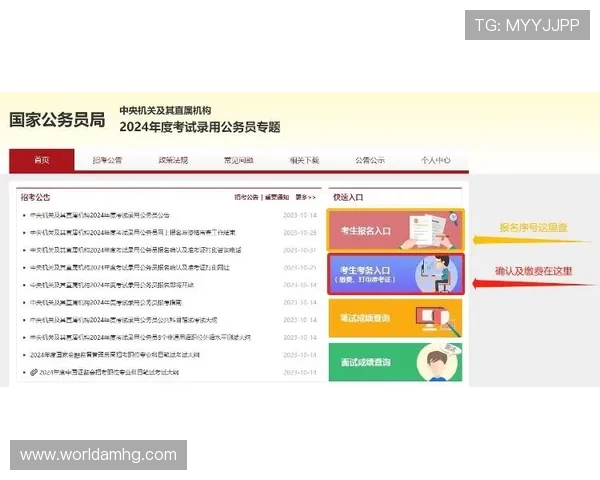Image resolution: width=600 pixels, height=480 pixels.
Task: Open the 报名即将开始 announcement
Action: click(112, 285)
